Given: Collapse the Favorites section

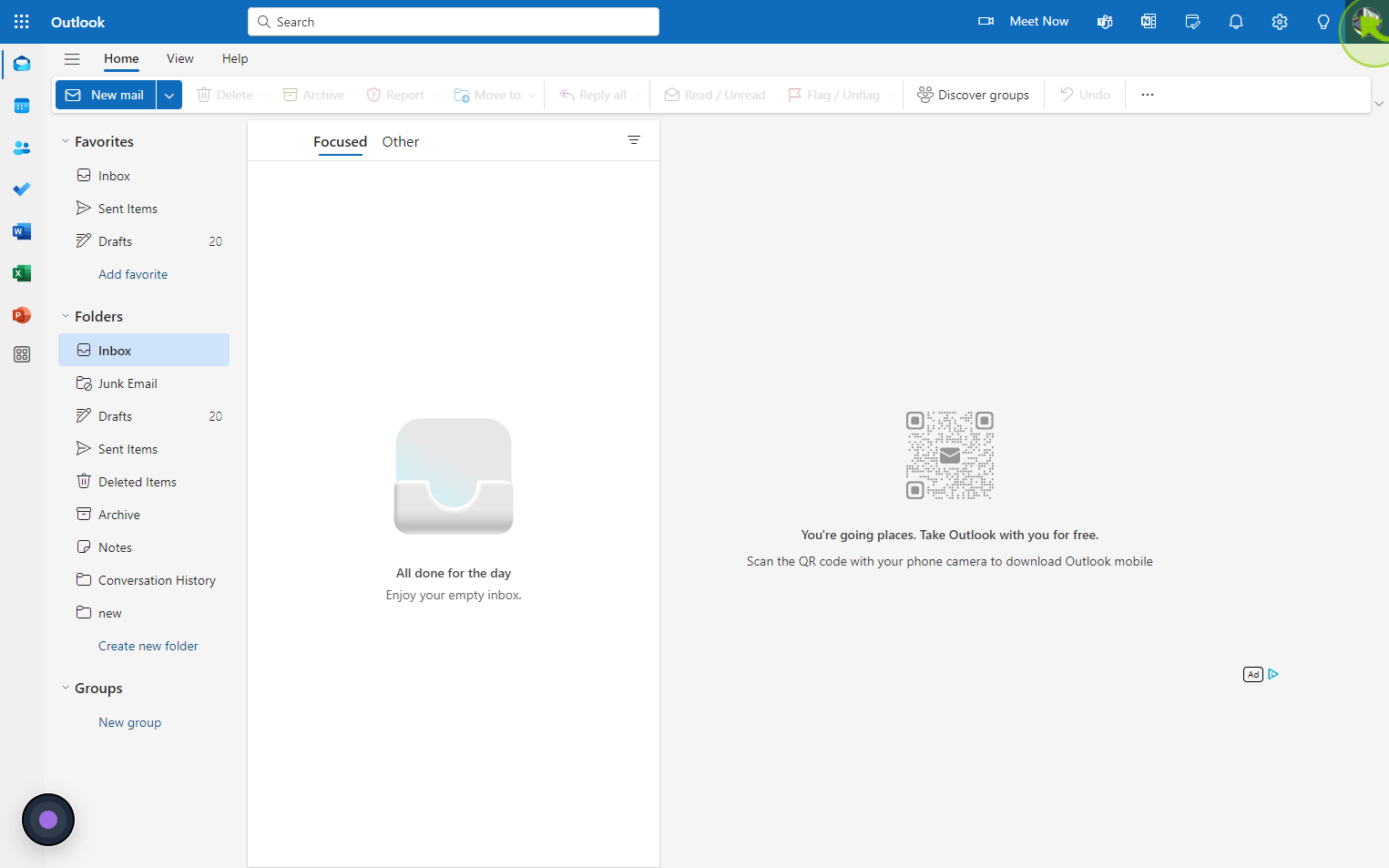Looking at the screenshot, I should coord(66,141).
